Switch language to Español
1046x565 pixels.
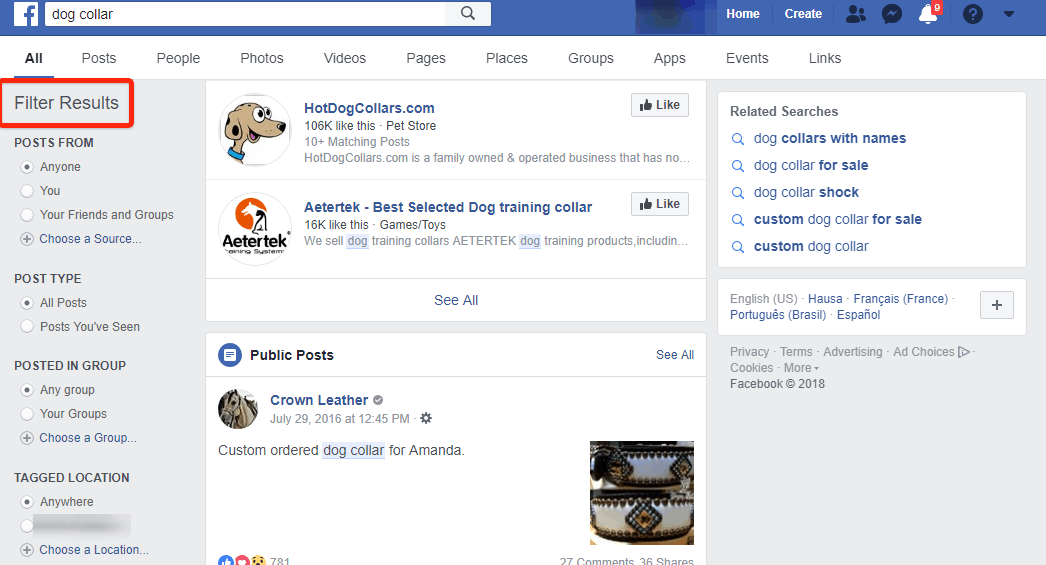click(859, 315)
